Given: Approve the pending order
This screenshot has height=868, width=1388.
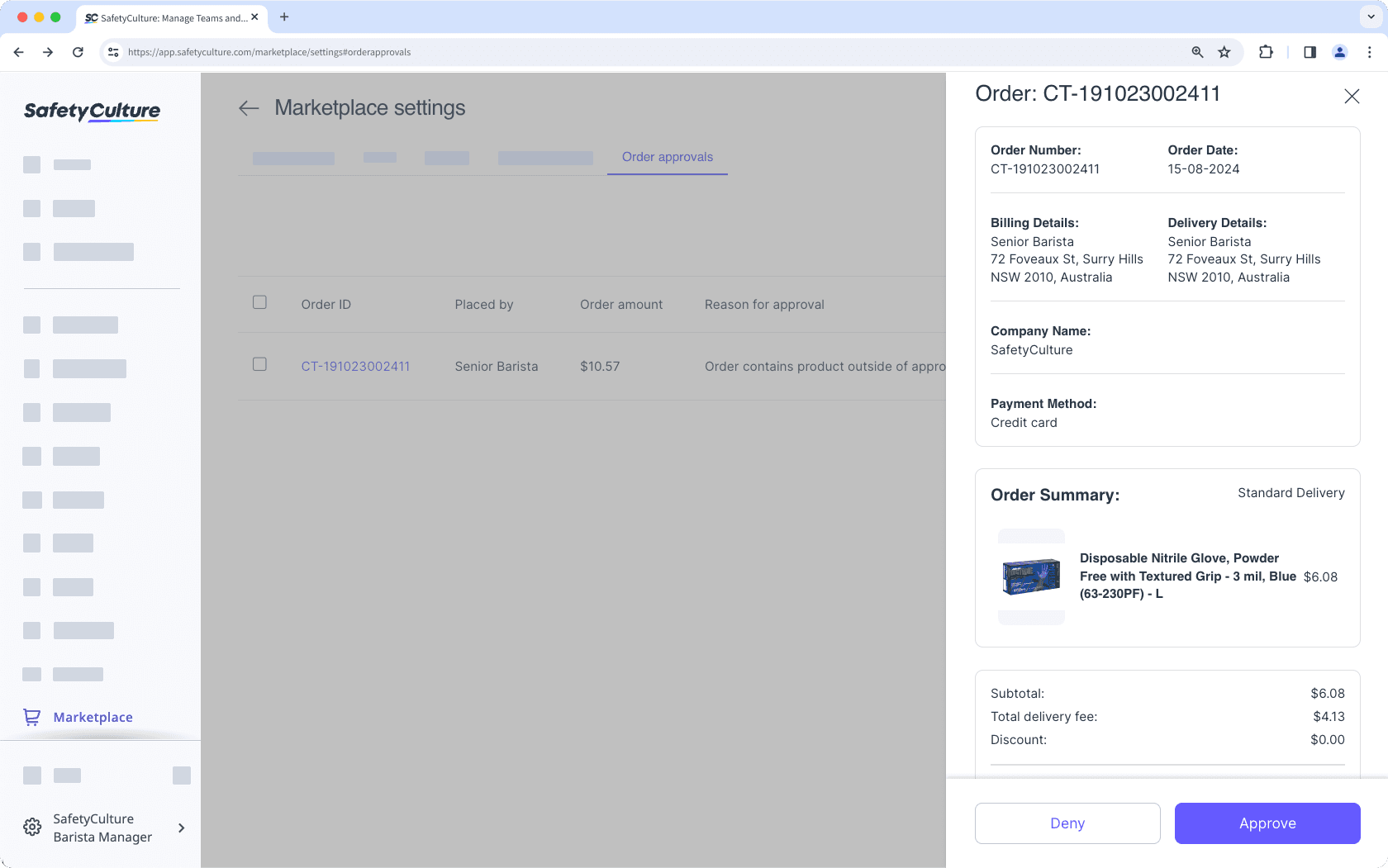Looking at the screenshot, I should pyautogui.click(x=1267, y=823).
